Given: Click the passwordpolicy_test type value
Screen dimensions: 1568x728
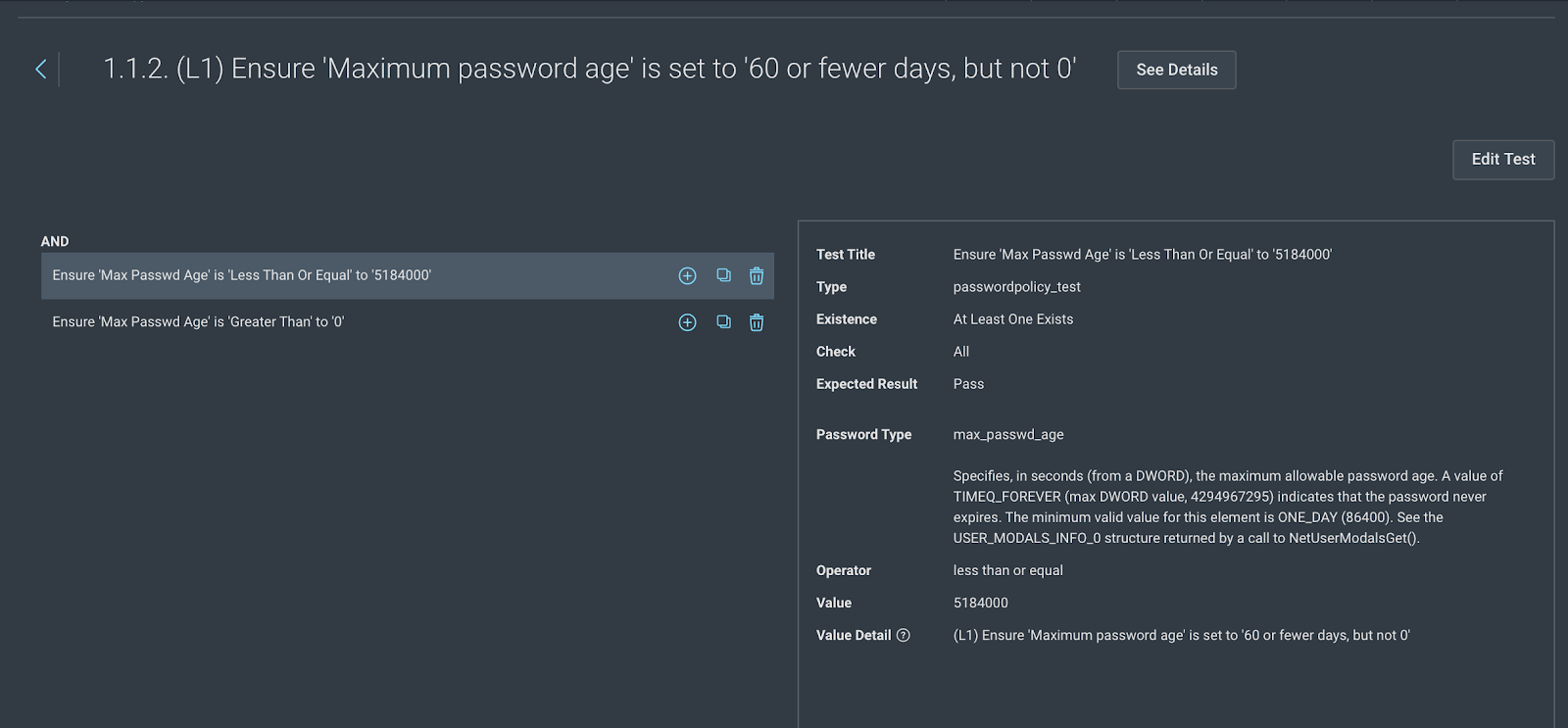Looking at the screenshot, I should click(1016, 287).
